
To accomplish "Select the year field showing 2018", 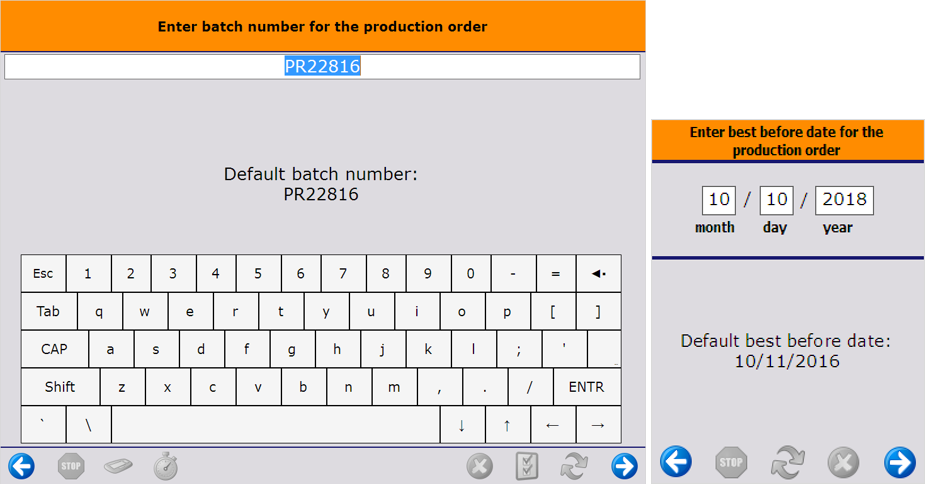I will pyautogui.click(x=844, y=200).
